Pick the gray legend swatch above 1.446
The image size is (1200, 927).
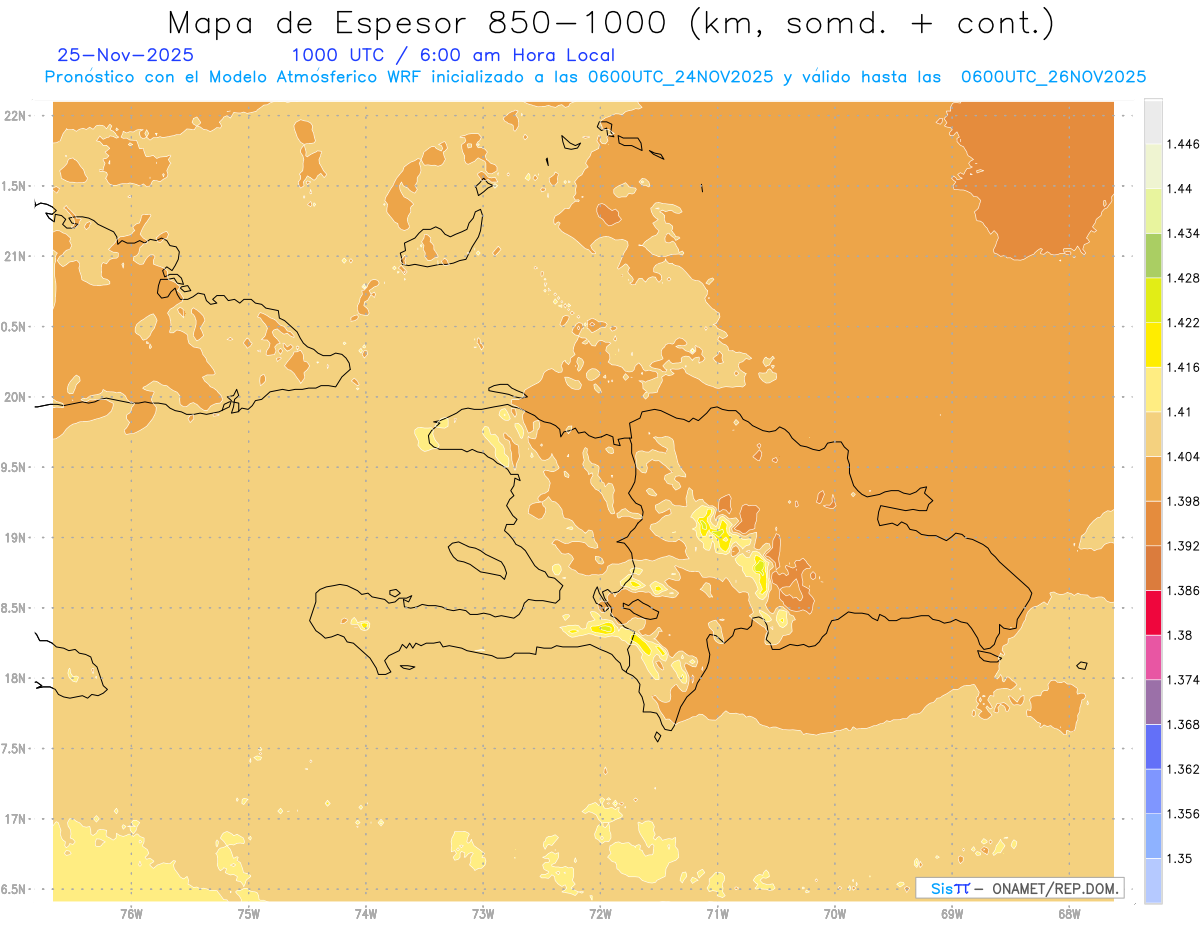1153,122
